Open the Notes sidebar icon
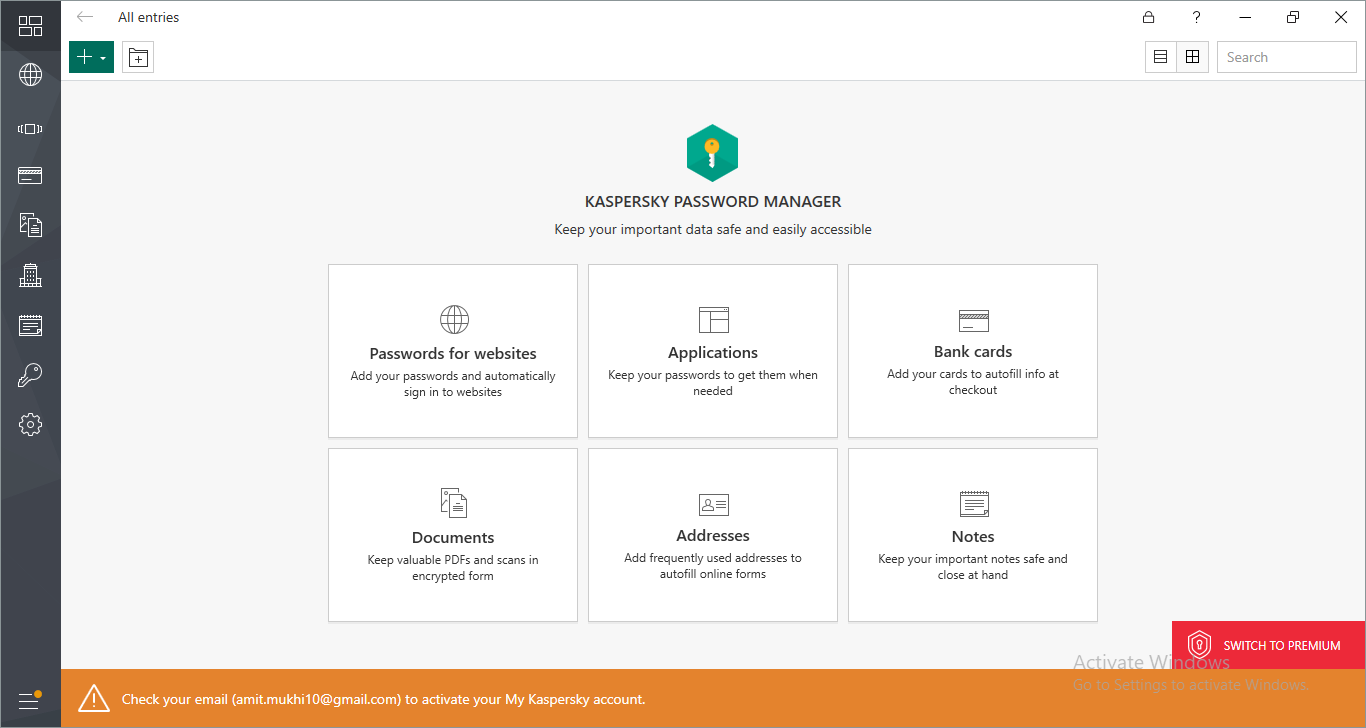1366x728 pixels. 30,325
